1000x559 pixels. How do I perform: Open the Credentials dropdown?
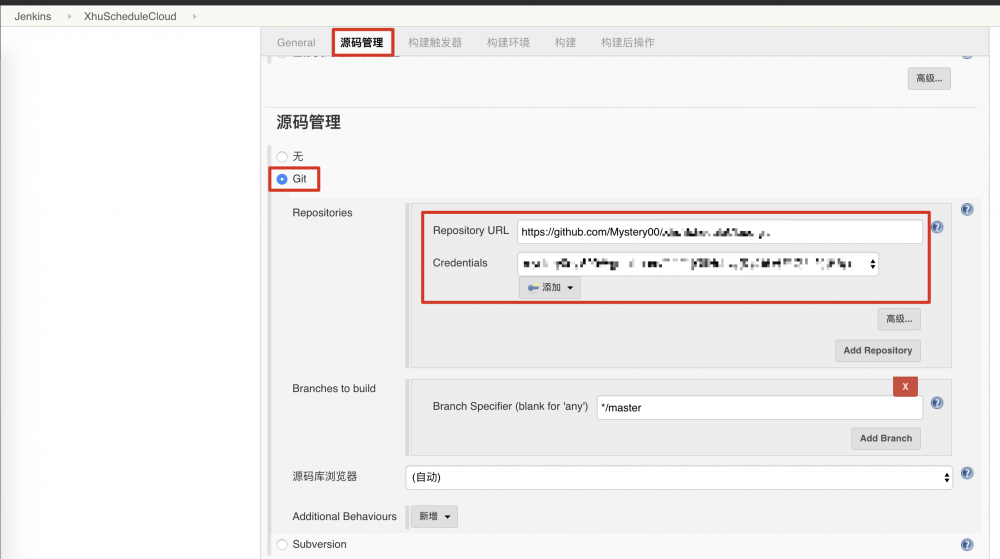(x=698, y=264)
